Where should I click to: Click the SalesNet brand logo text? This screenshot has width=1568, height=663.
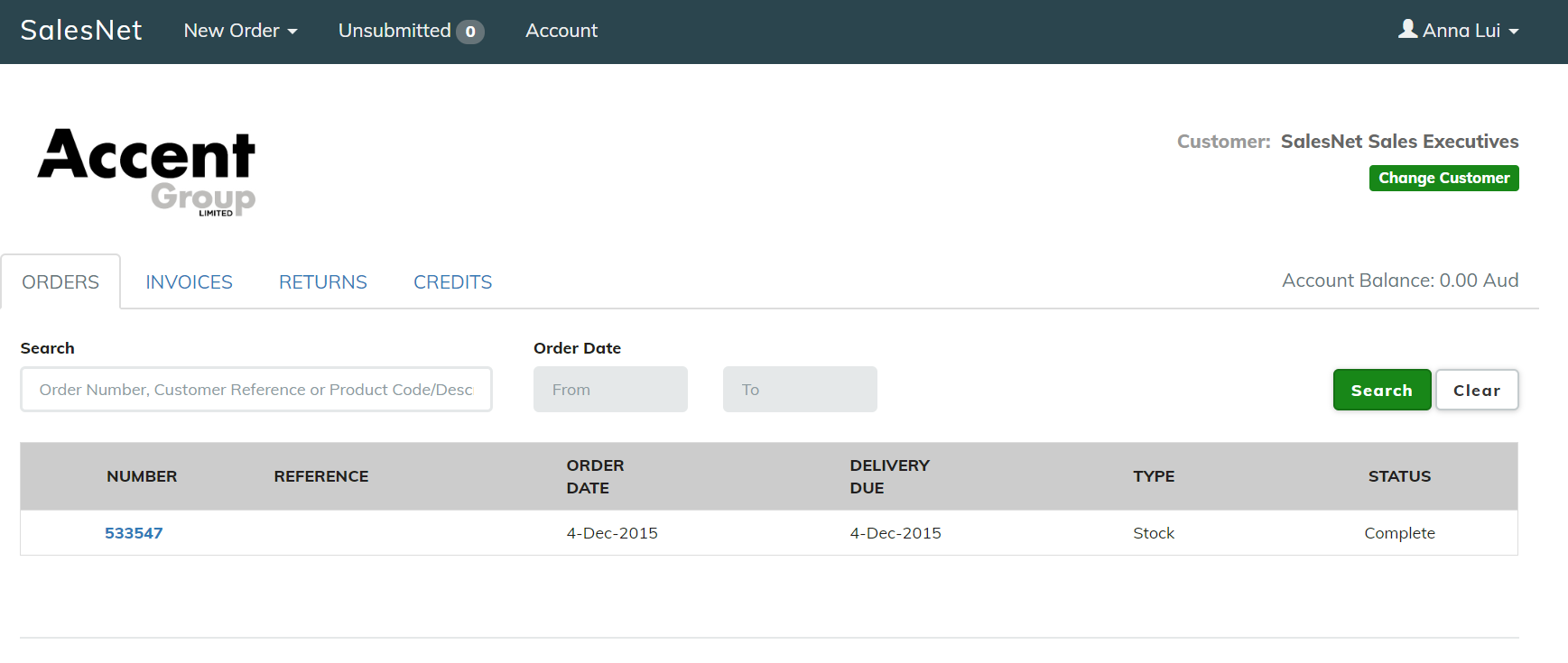click(81, 31)
